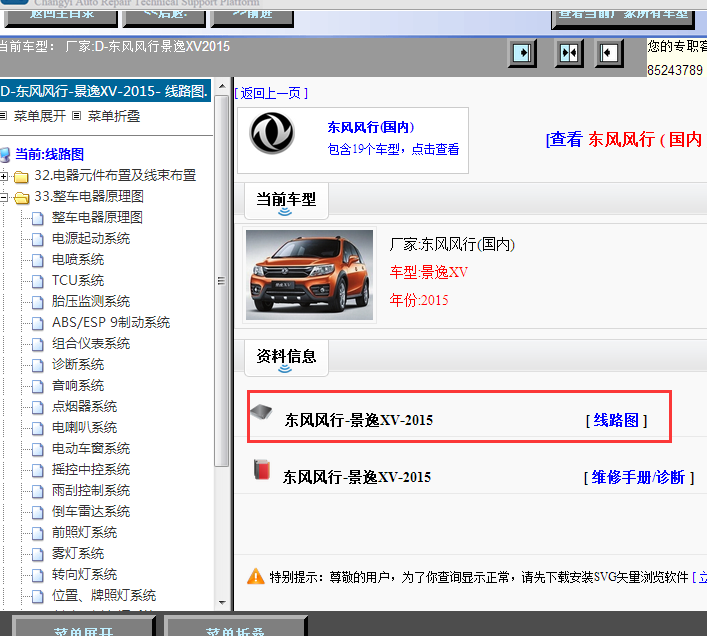This screenshot has height=636, width=707.
Task: Click the 返回上一页 link
Action: (x=271, y=93)
